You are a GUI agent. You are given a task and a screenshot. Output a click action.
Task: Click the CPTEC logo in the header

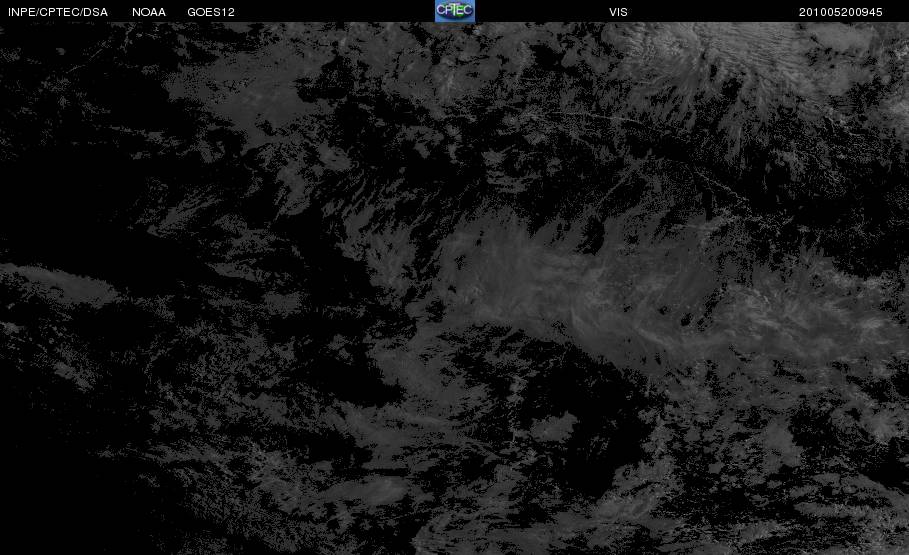pos(455,11)
